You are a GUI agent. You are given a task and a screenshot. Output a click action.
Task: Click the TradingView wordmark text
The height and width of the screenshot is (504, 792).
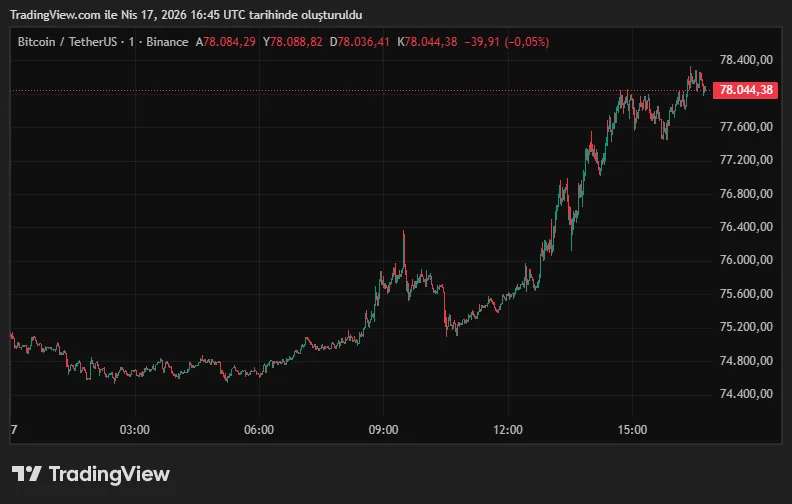[x=109, y=474]
